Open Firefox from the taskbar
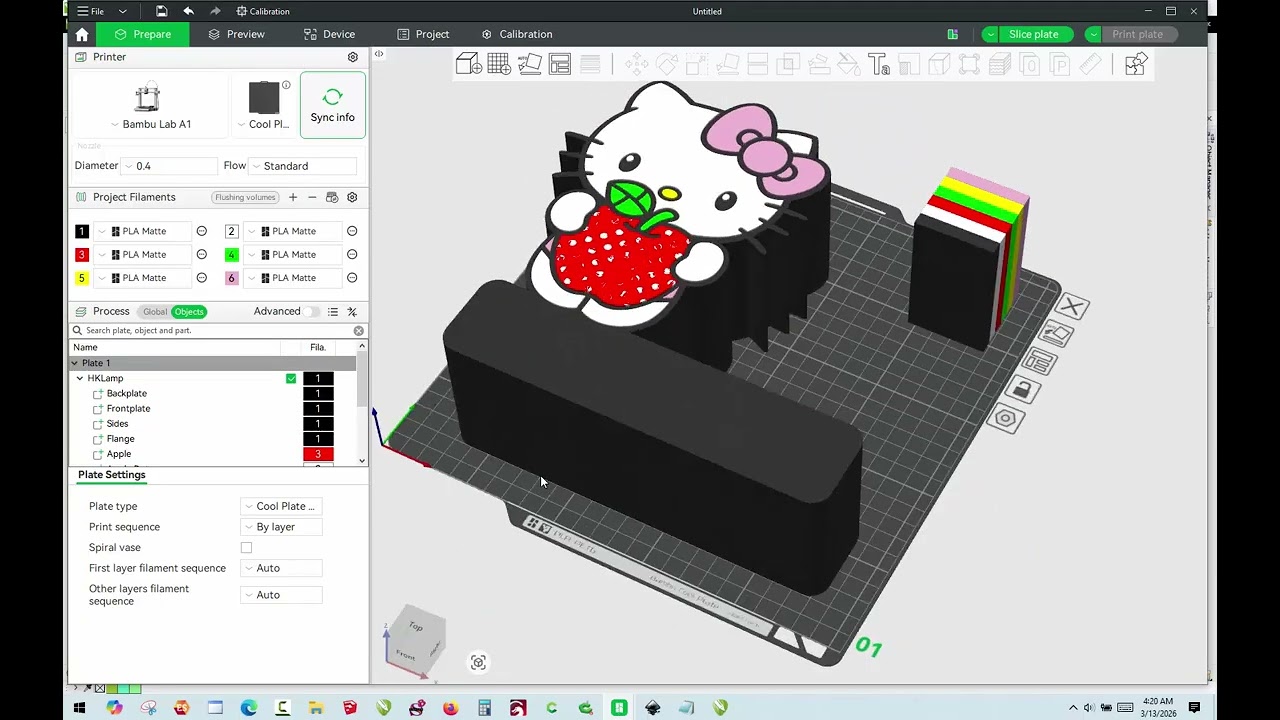1280x720 pixels. 450,708
